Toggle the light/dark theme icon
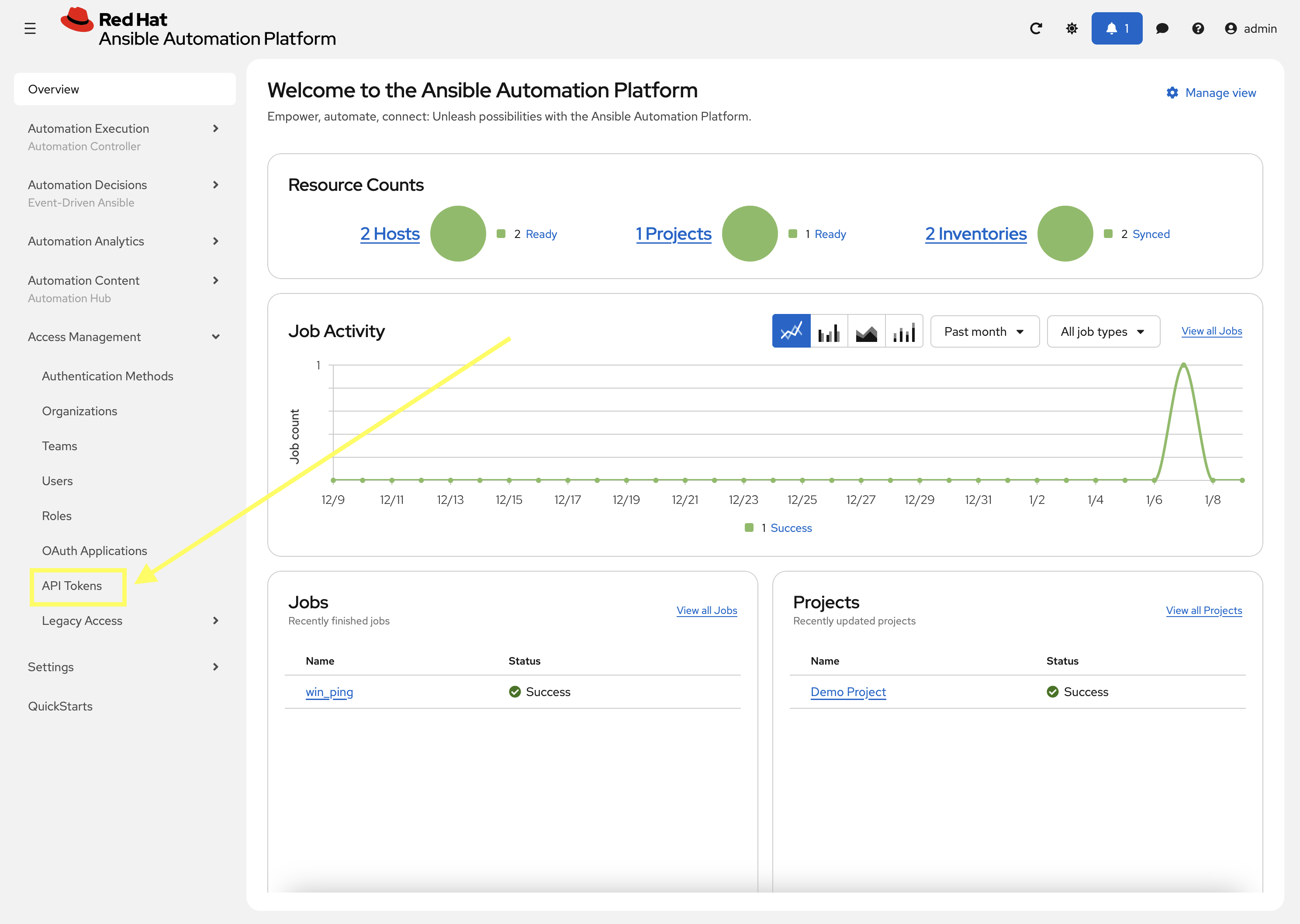 click(x=1072, y=28)
